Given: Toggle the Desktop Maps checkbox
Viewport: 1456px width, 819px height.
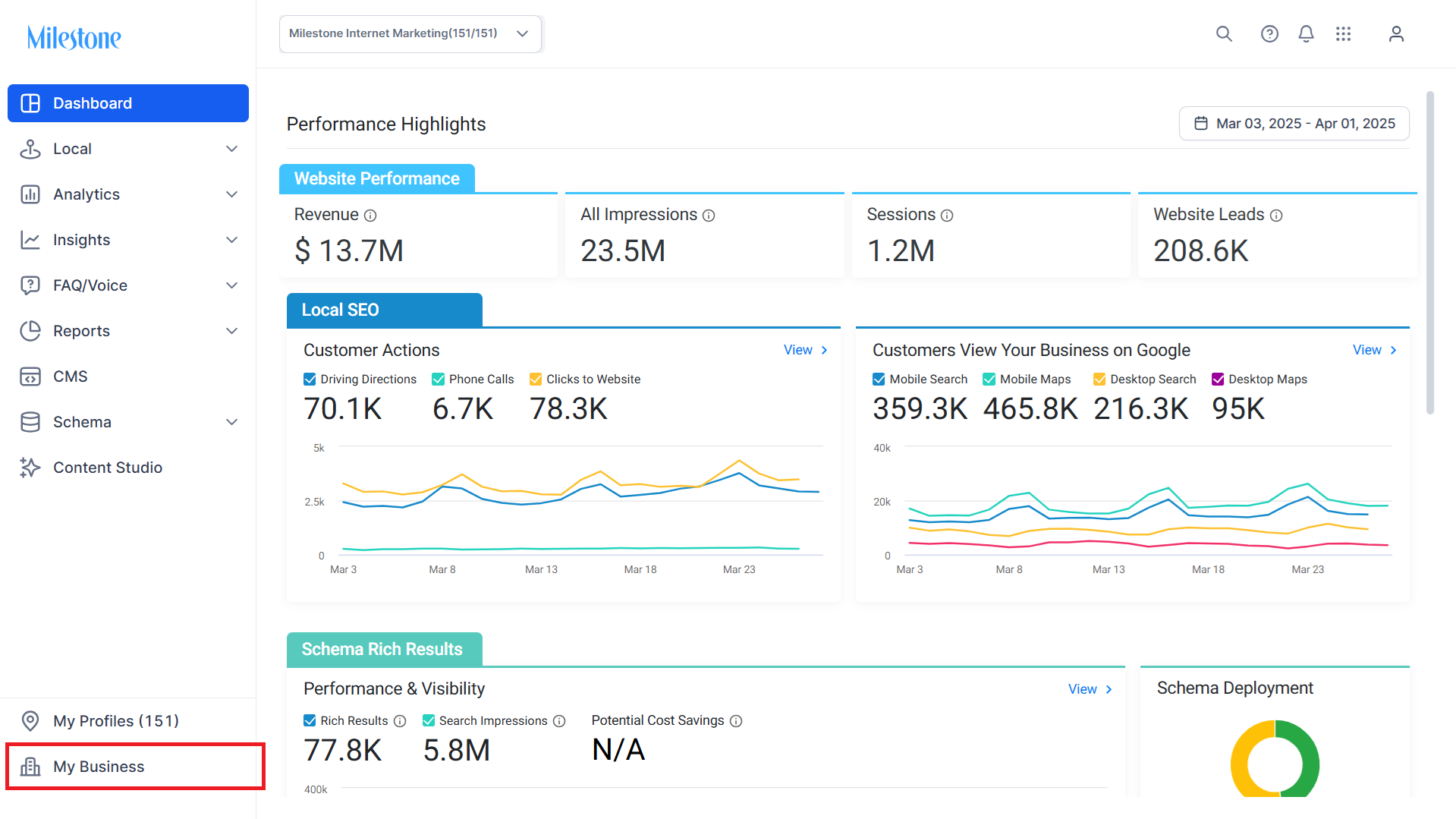Looking at the screenshot, I should tap(1218, 380).
